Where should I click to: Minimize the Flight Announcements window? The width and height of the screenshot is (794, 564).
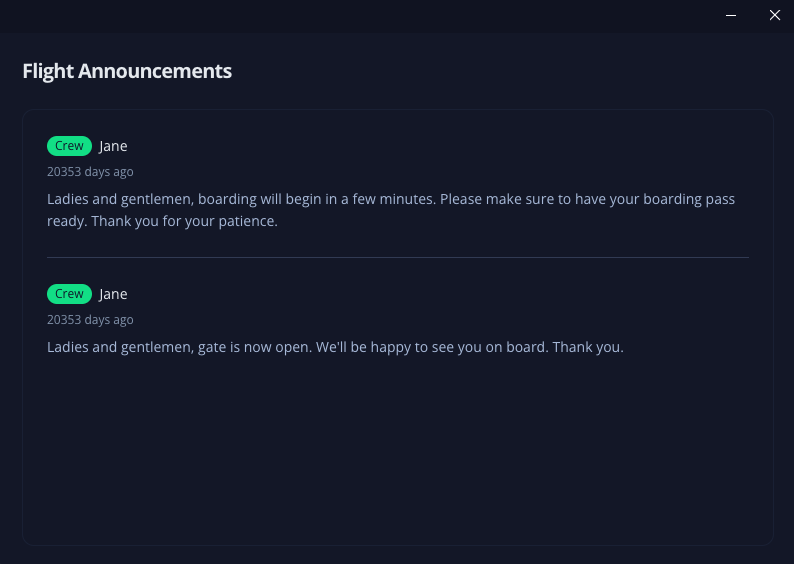[x=731, y=16]
